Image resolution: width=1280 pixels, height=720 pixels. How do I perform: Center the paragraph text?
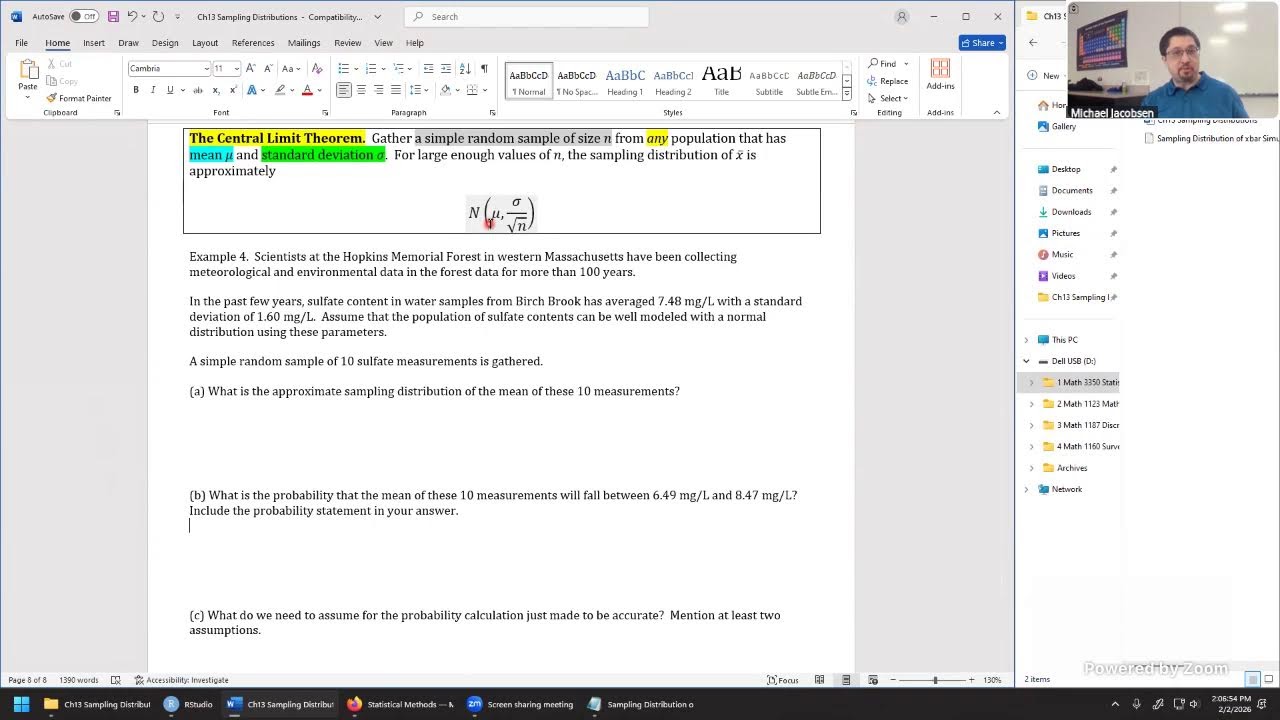click(361, 90)
